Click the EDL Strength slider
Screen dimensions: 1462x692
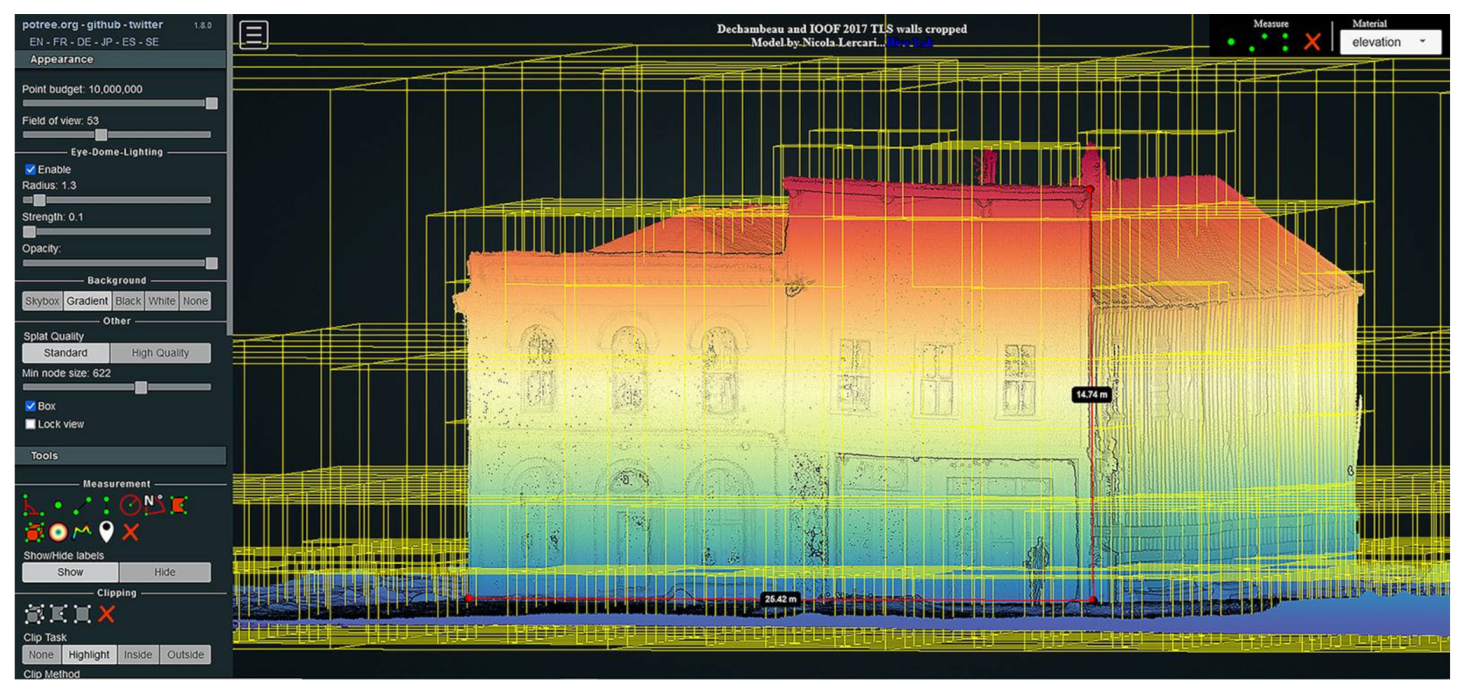click(117, 231)
